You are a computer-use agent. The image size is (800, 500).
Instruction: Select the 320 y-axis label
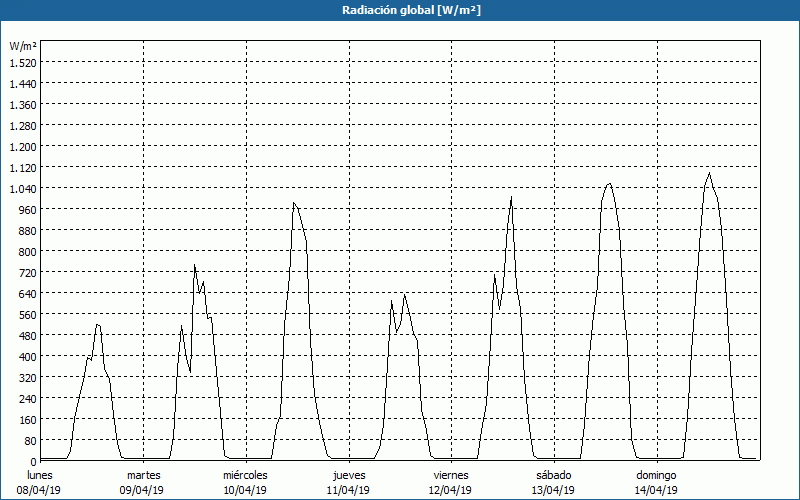tap(29, 378)
